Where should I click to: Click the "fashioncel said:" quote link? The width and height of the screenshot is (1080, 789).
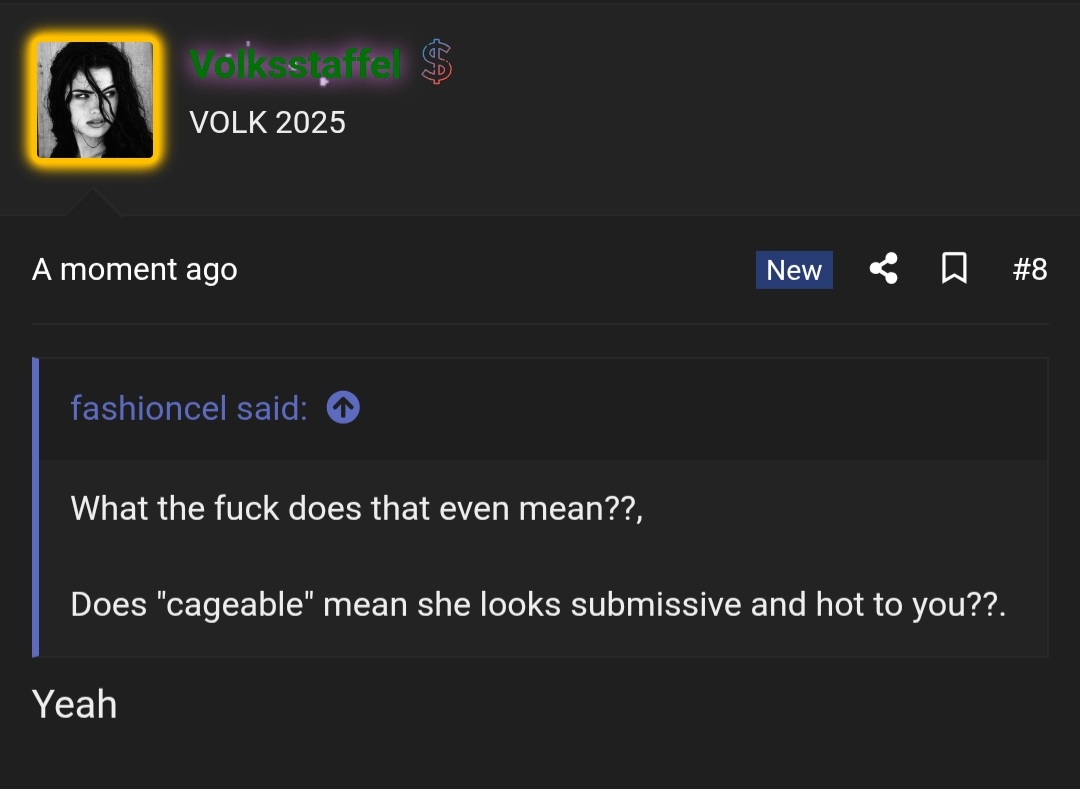pos(189,408)
